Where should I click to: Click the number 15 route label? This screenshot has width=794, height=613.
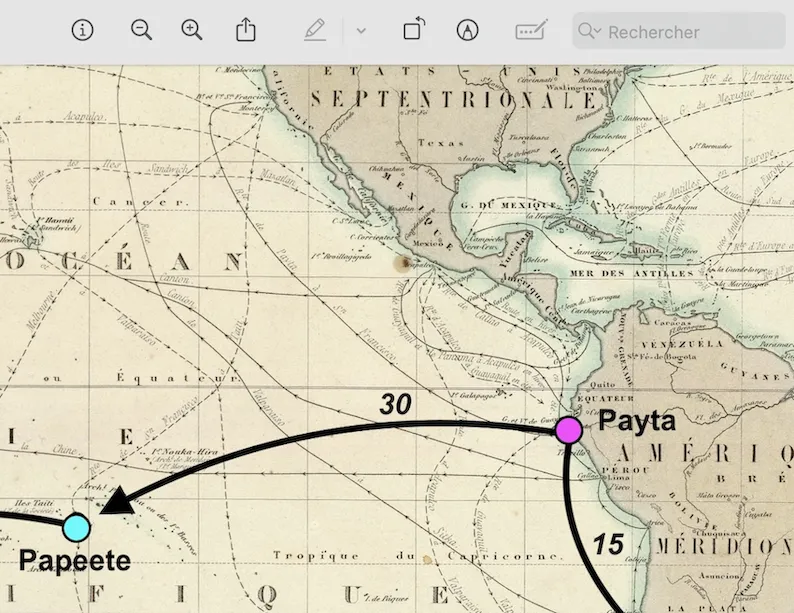[x=608, y=545]
